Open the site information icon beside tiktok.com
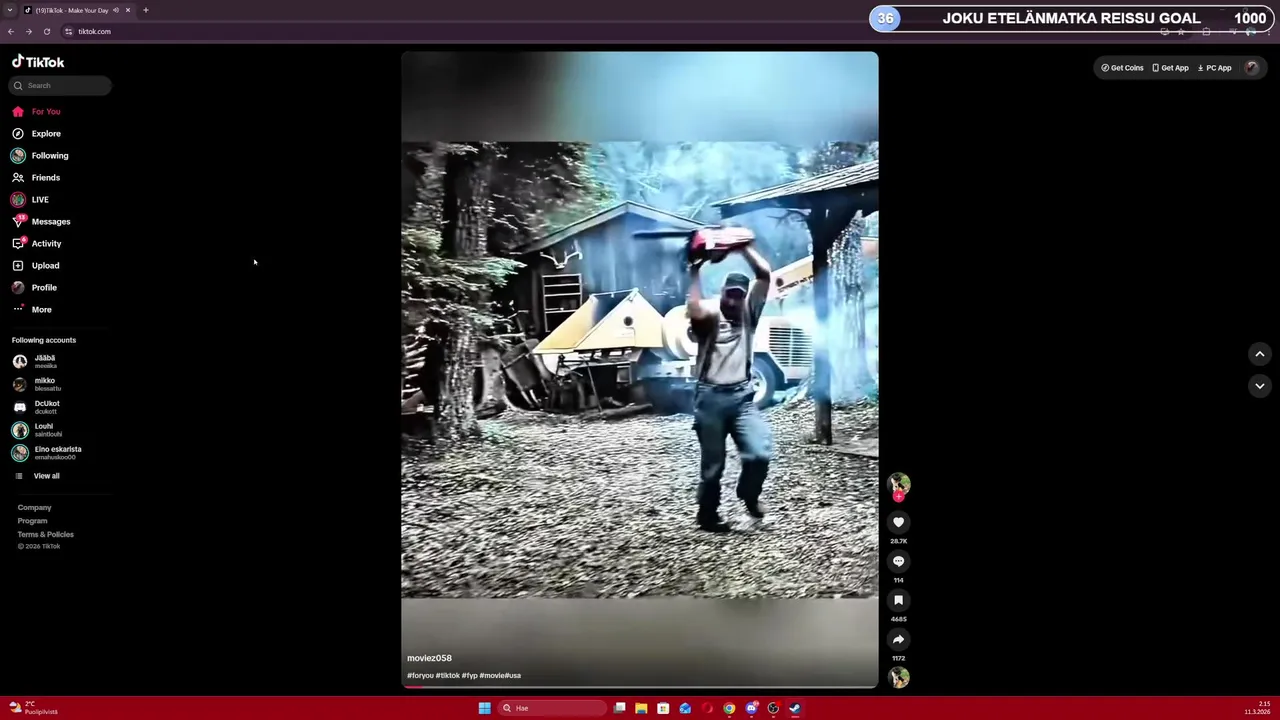 tap(68, 31)
